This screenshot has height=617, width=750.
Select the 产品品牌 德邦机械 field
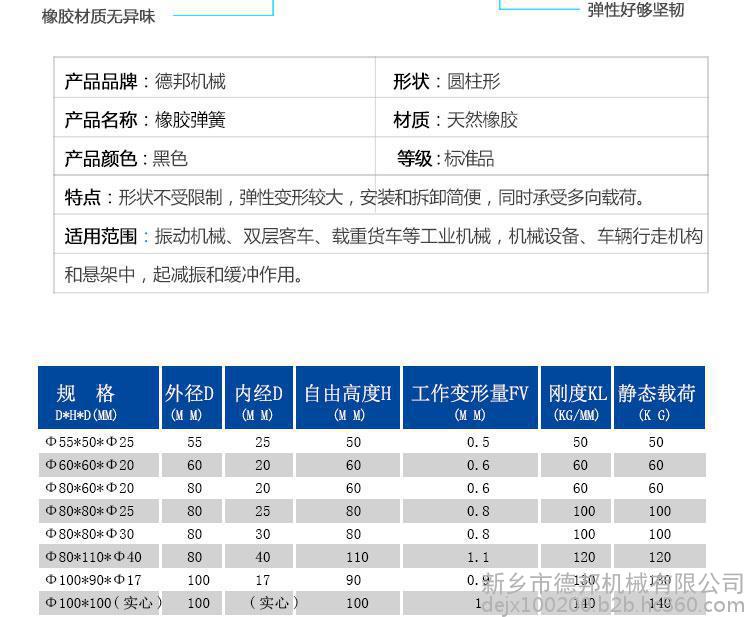145,82
